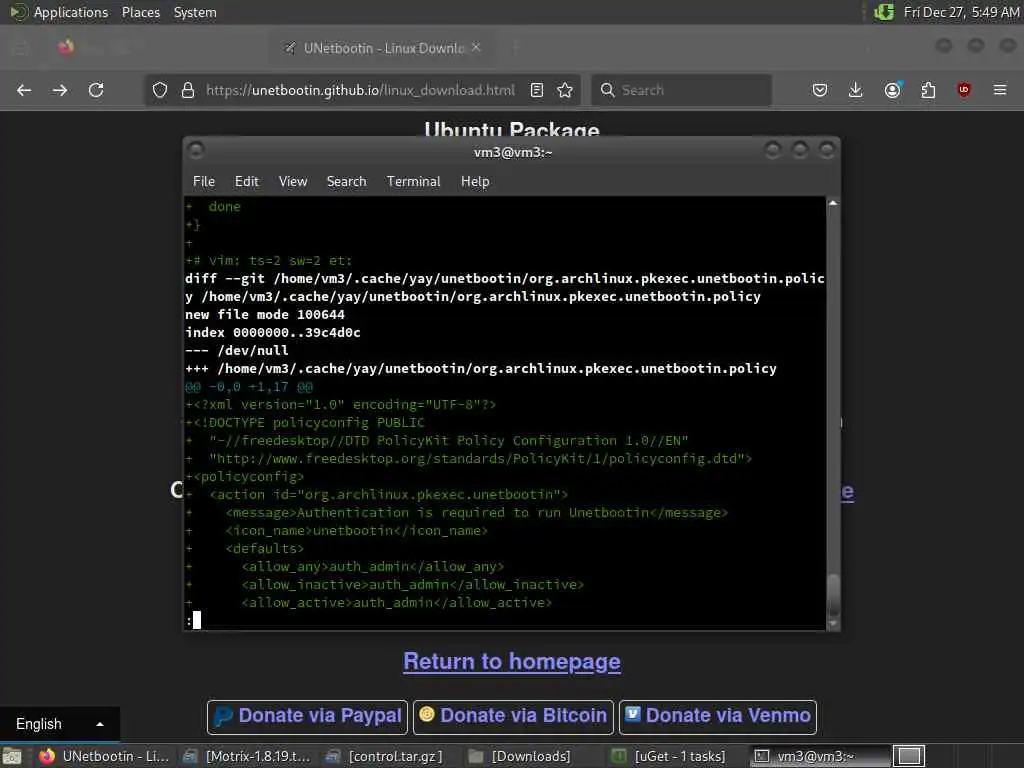The width and height of the screenshot is (1024, 768).
Task: Show site security padlock info
Action: [188, 90]
